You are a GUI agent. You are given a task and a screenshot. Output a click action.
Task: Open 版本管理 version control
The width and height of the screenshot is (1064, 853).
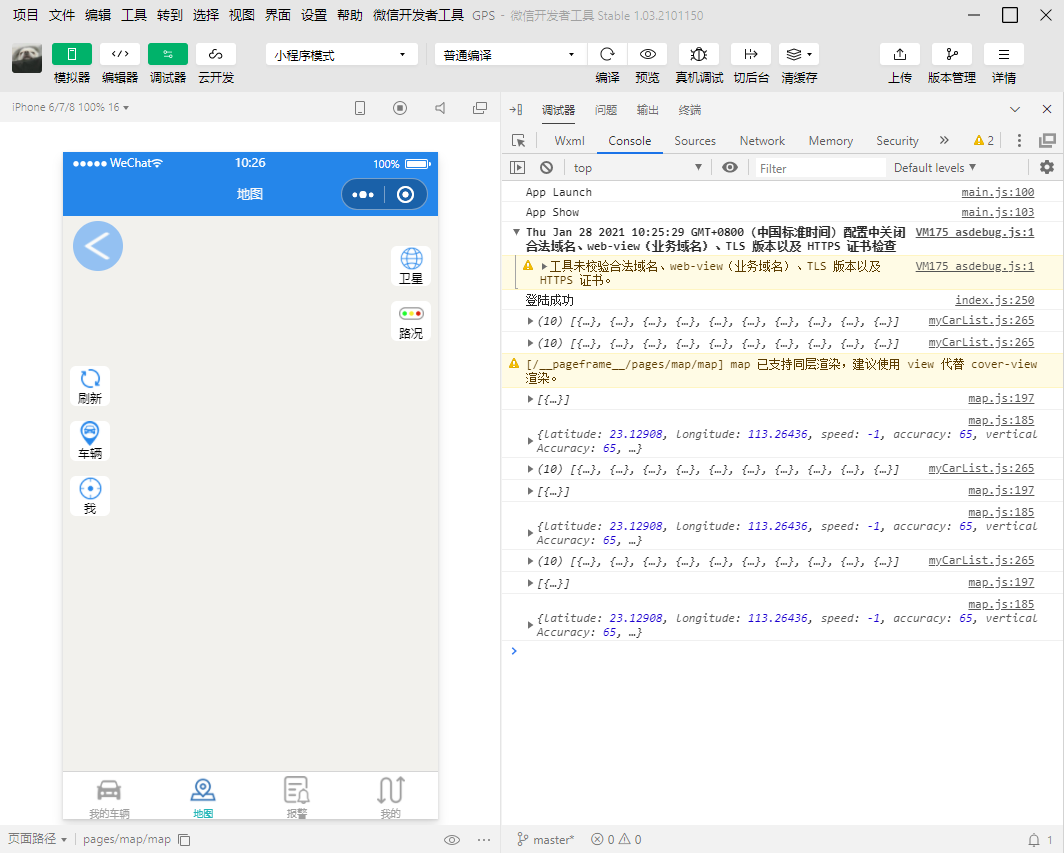click(x=952, y=54)
